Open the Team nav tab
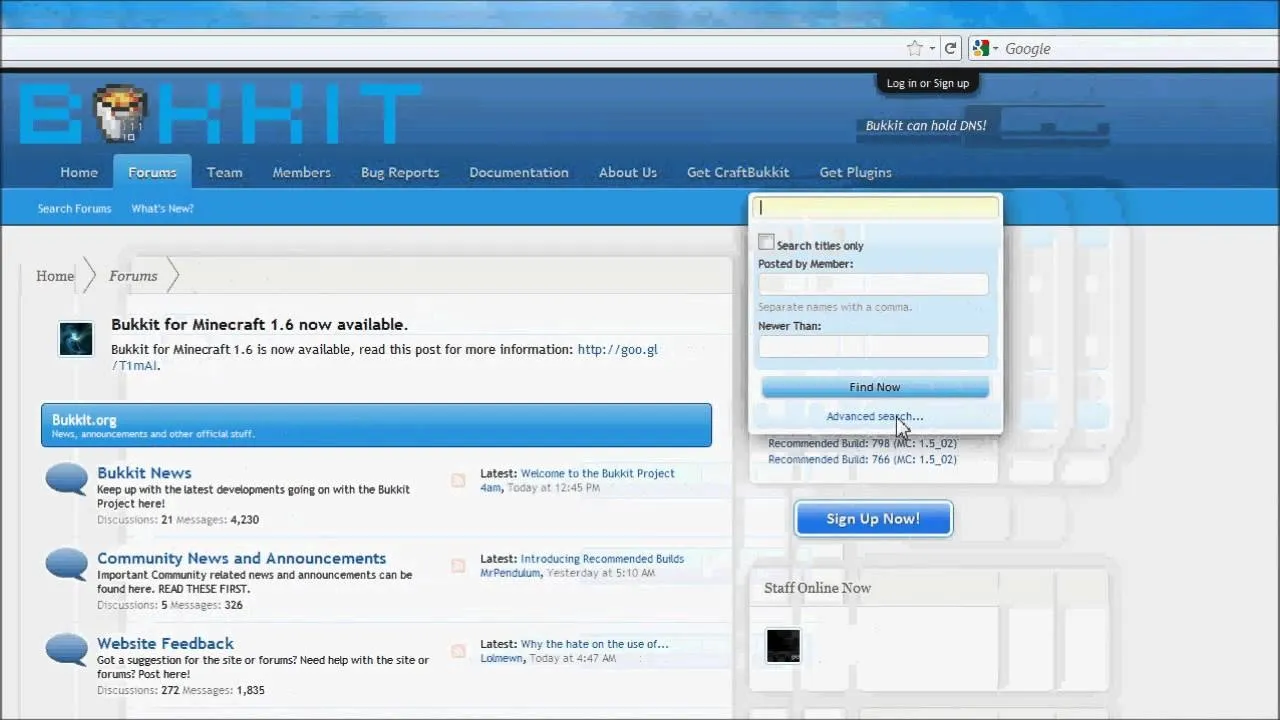The height and width of the screenshot is (720, 1280). click(x=224, y=172)
